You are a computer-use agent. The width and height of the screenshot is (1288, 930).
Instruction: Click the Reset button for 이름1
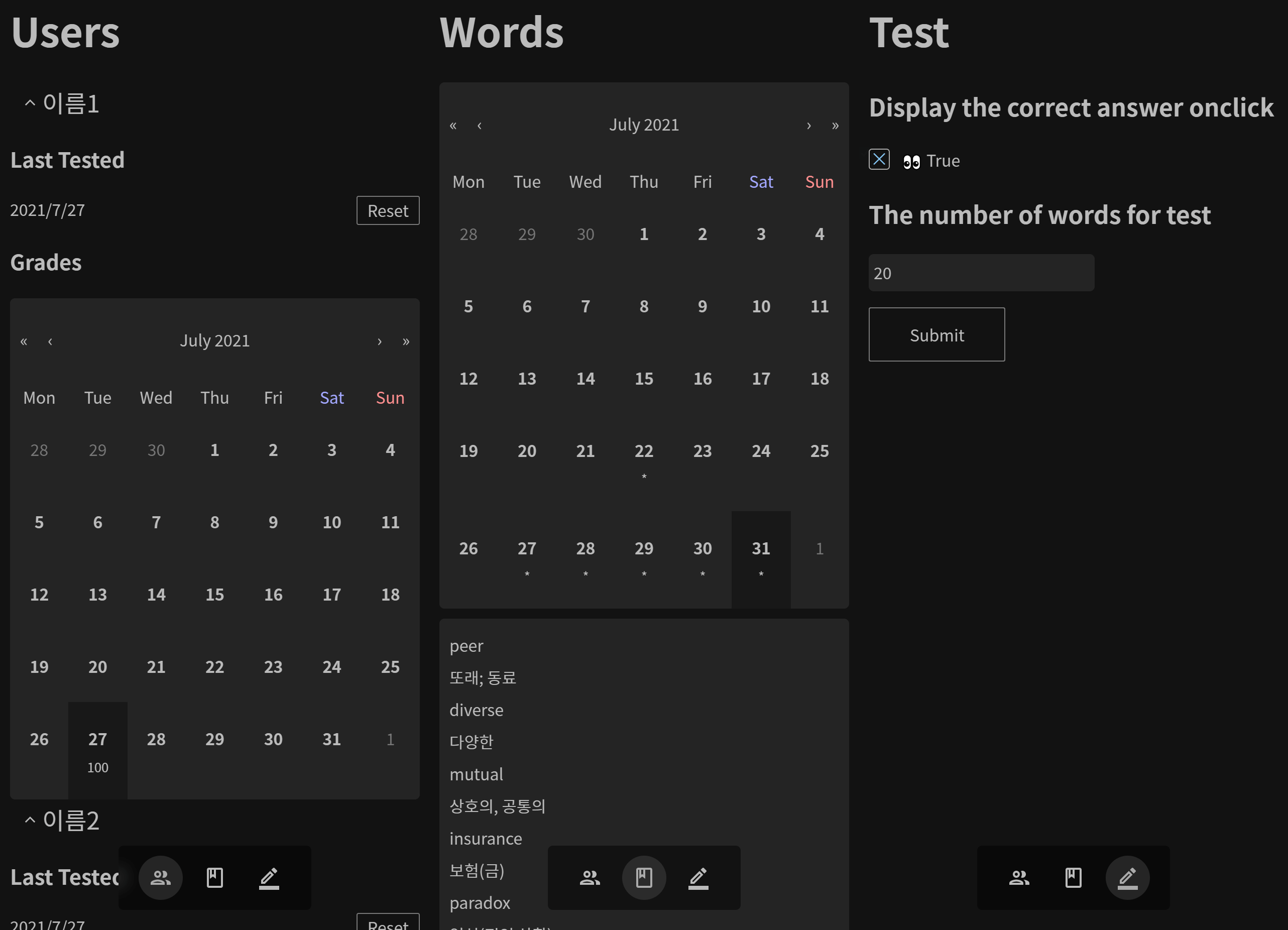pos(388,210)
